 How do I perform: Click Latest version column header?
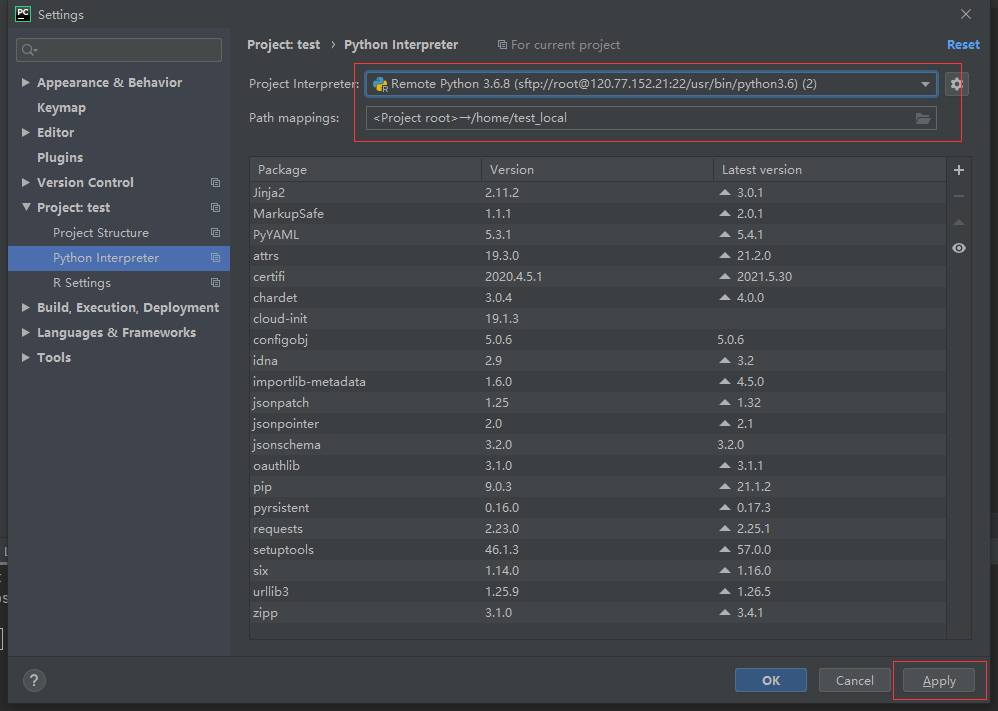coord(829,170)
